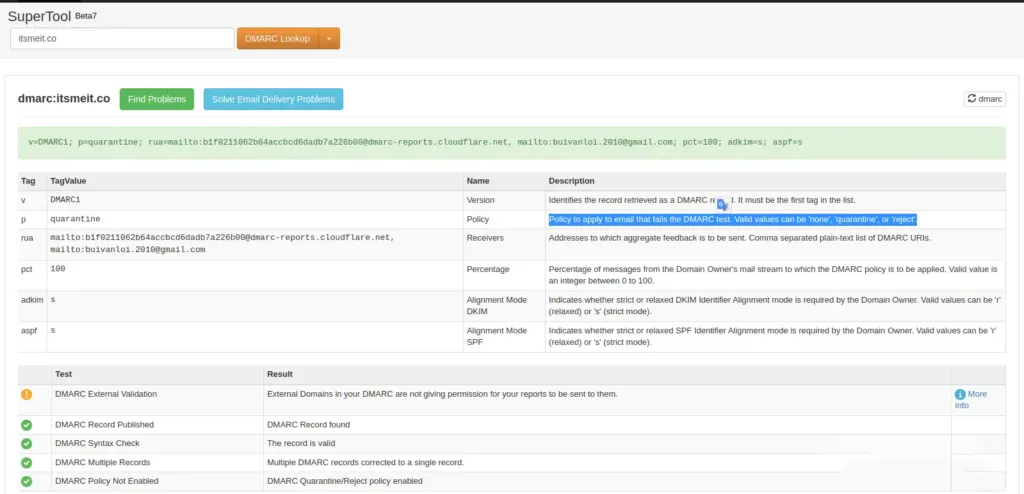
Task: Click the SuperTool title heading
Action: pyautogui.click(x=39, y=16)
